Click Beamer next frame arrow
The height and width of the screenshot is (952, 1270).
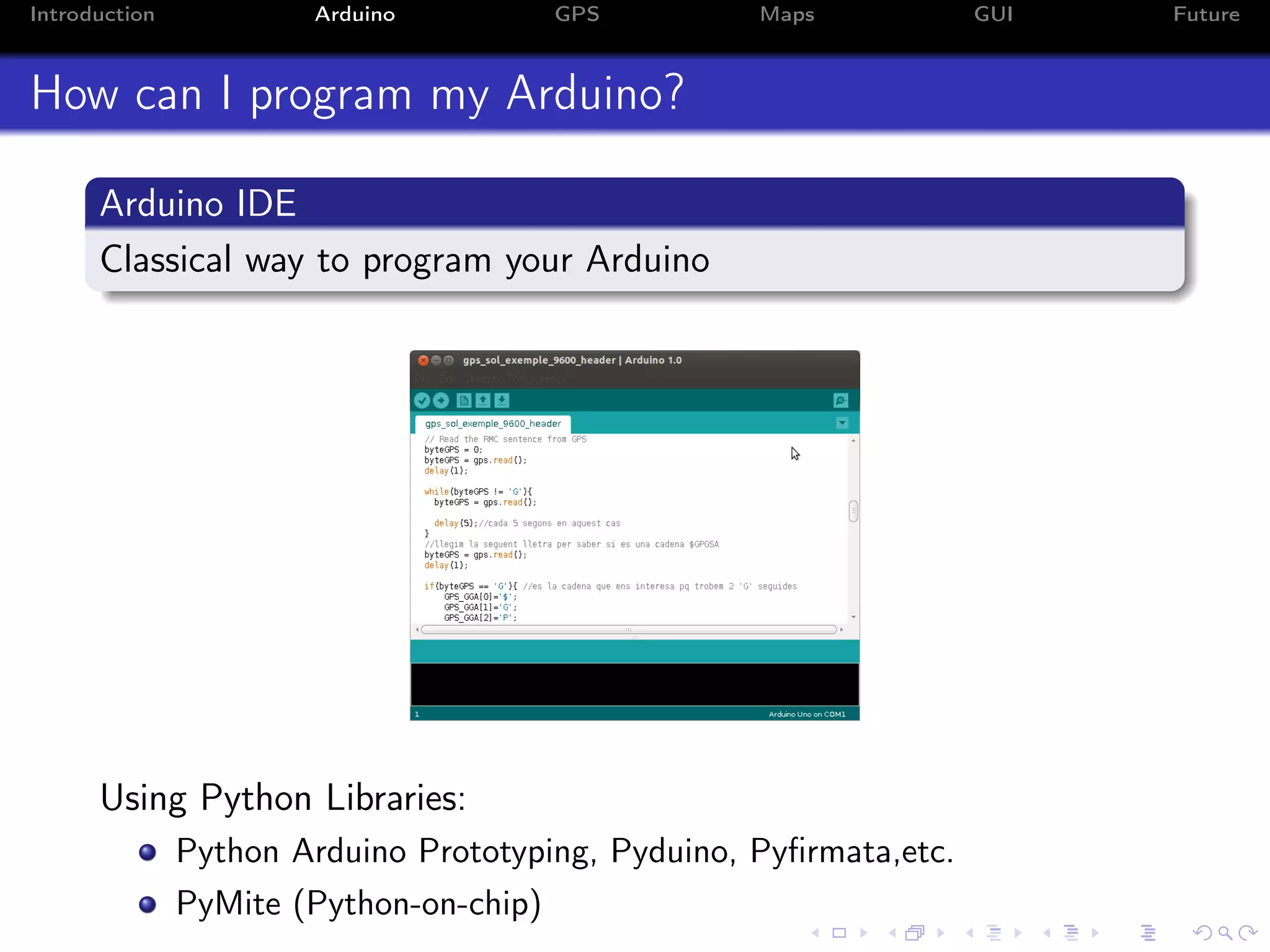[941, 933]
